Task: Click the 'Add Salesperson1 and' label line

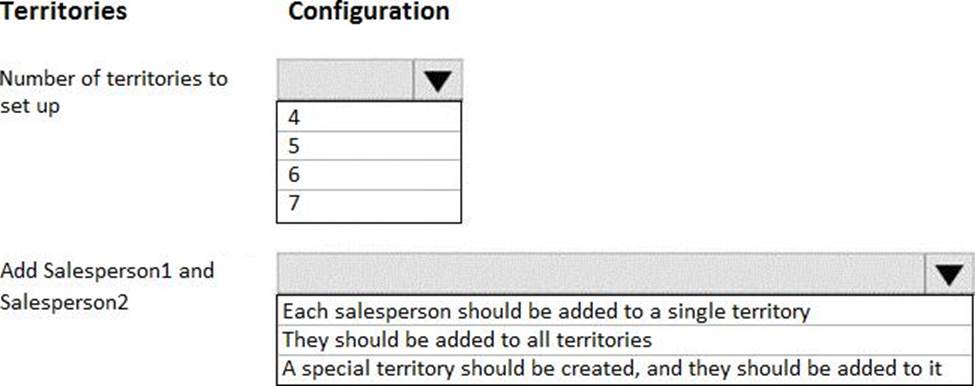Action: tap(108, 271)
